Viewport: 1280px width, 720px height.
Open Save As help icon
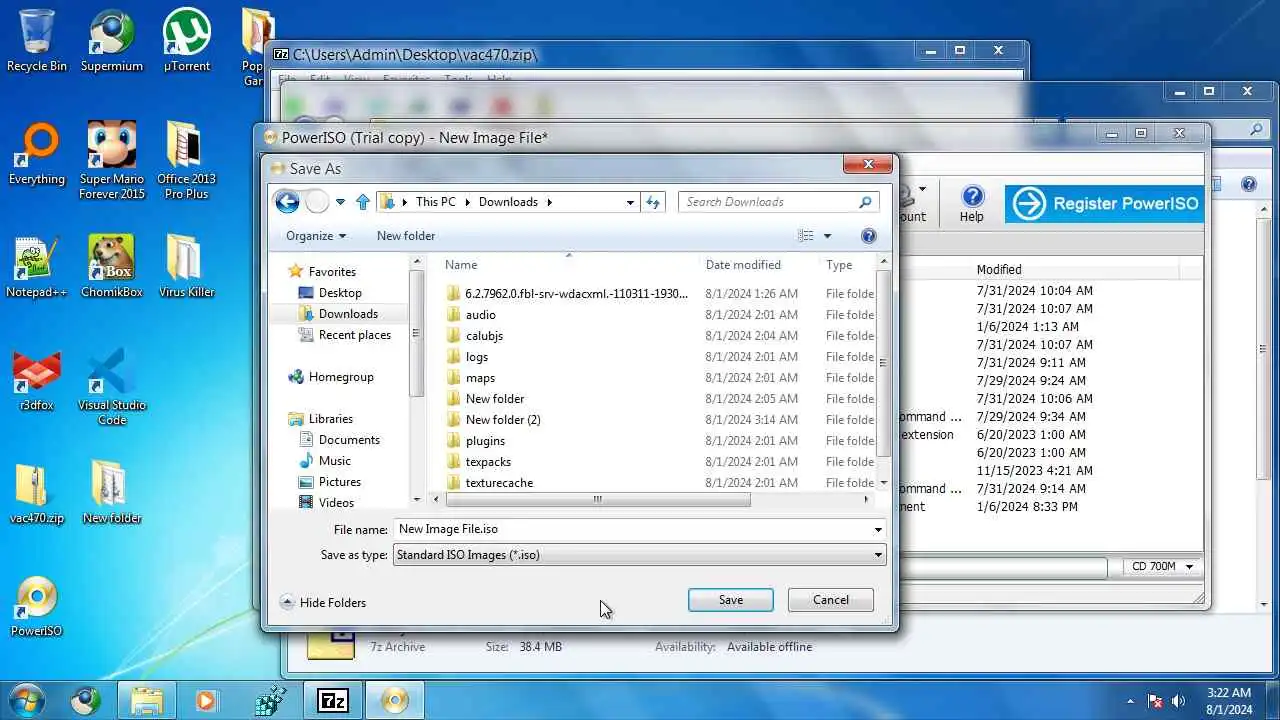(x=868, y=236)
